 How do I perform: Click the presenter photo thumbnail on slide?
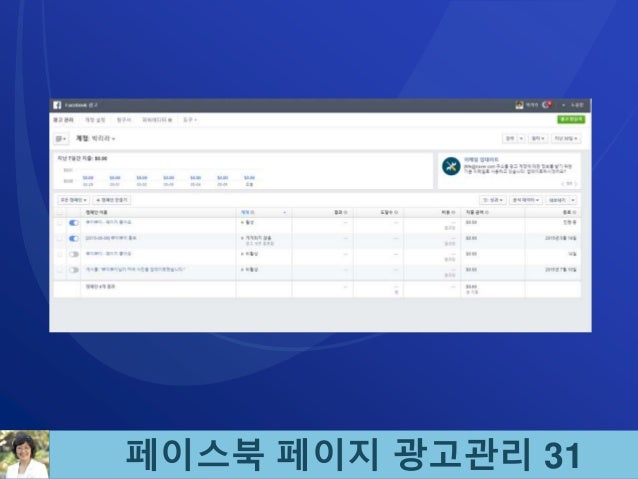click(x=24, y=455)
